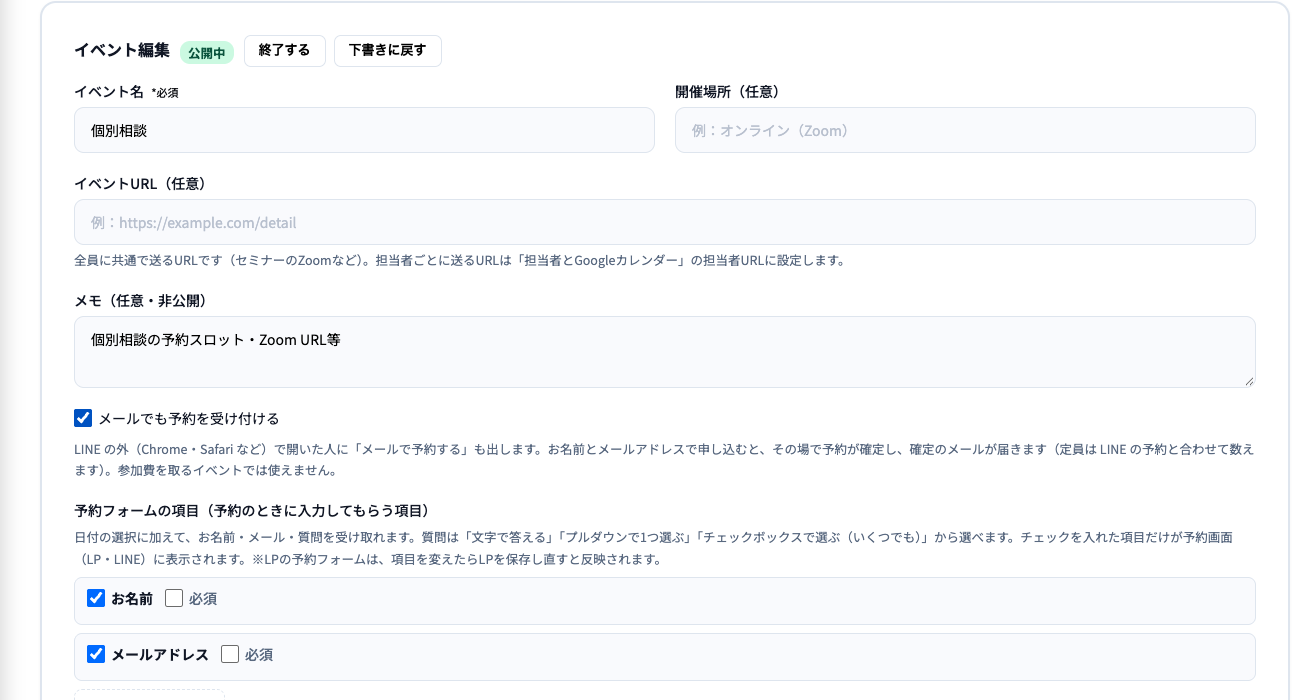This screenshot has height=700, width=1305.
Task: Click the 全員に共通で送るURLです help text
Action: (460, 261)
